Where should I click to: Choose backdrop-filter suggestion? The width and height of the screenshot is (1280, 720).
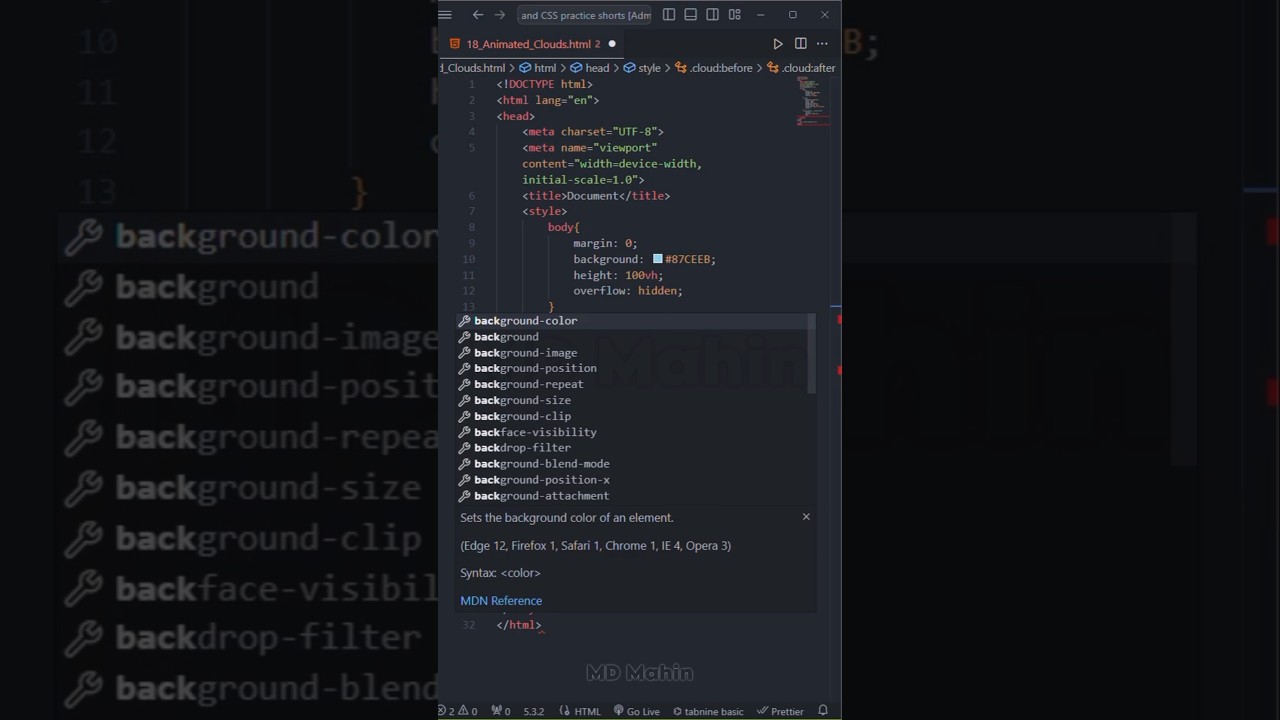[635, 448]
